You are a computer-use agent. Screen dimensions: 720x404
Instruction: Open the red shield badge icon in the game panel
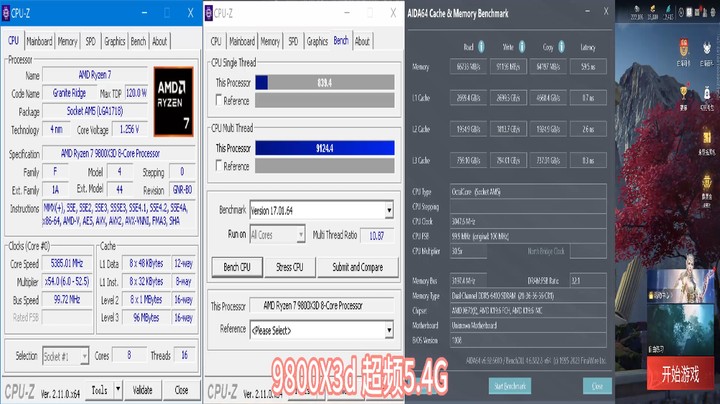tap(684, 48)
